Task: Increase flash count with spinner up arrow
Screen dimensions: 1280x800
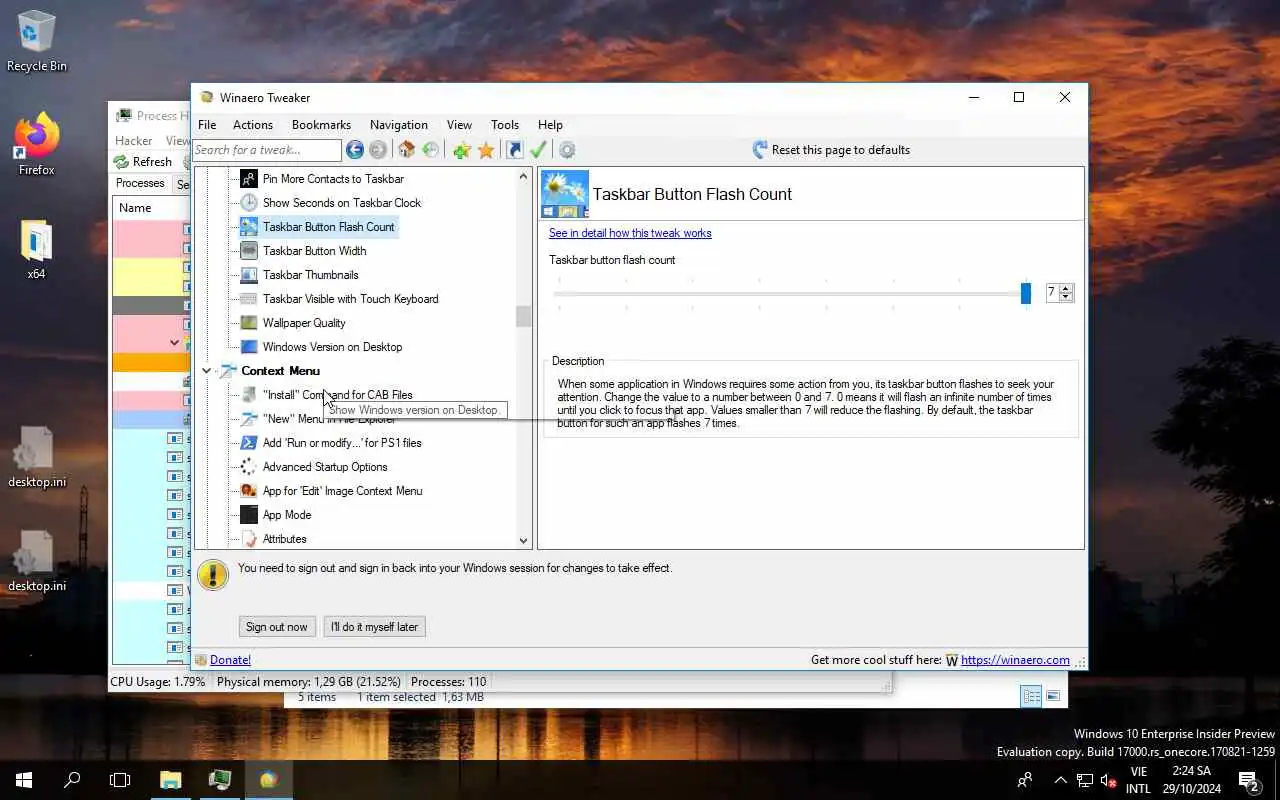Action: (x=1066, y=289)
